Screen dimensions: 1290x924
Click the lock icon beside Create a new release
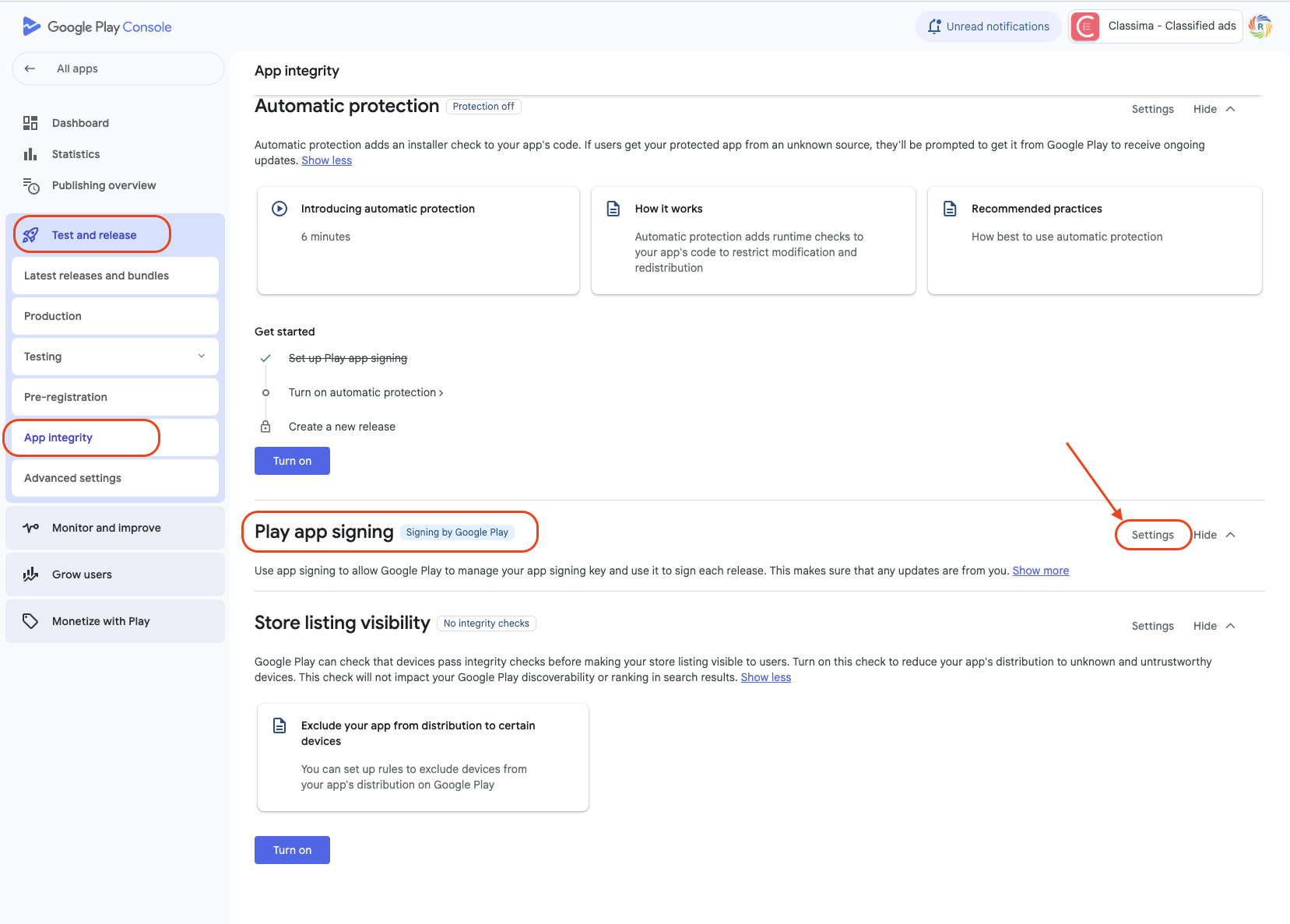point(265,427)
